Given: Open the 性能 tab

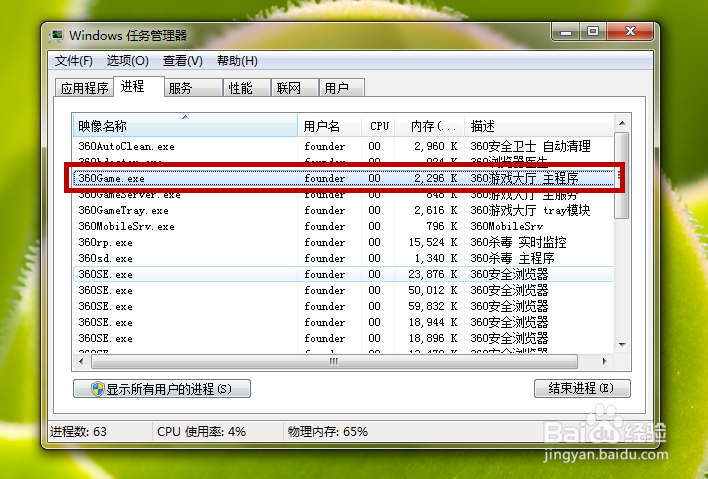Looking at the screenshot, I should tap(247, 88).
